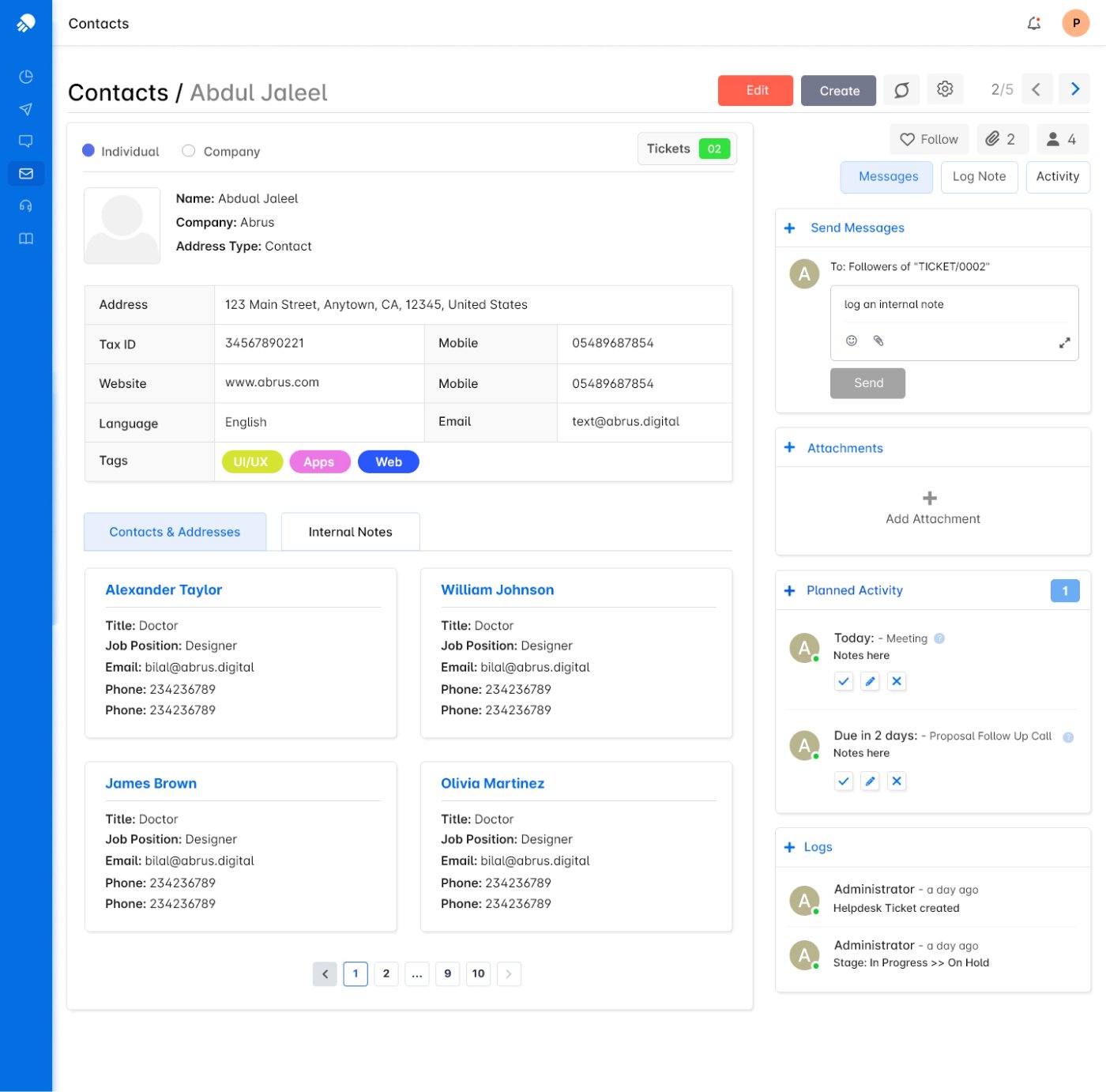This screenshot has width=1106, height=1092.
Task: Select the Company radio button
Action: pos(188,151)
